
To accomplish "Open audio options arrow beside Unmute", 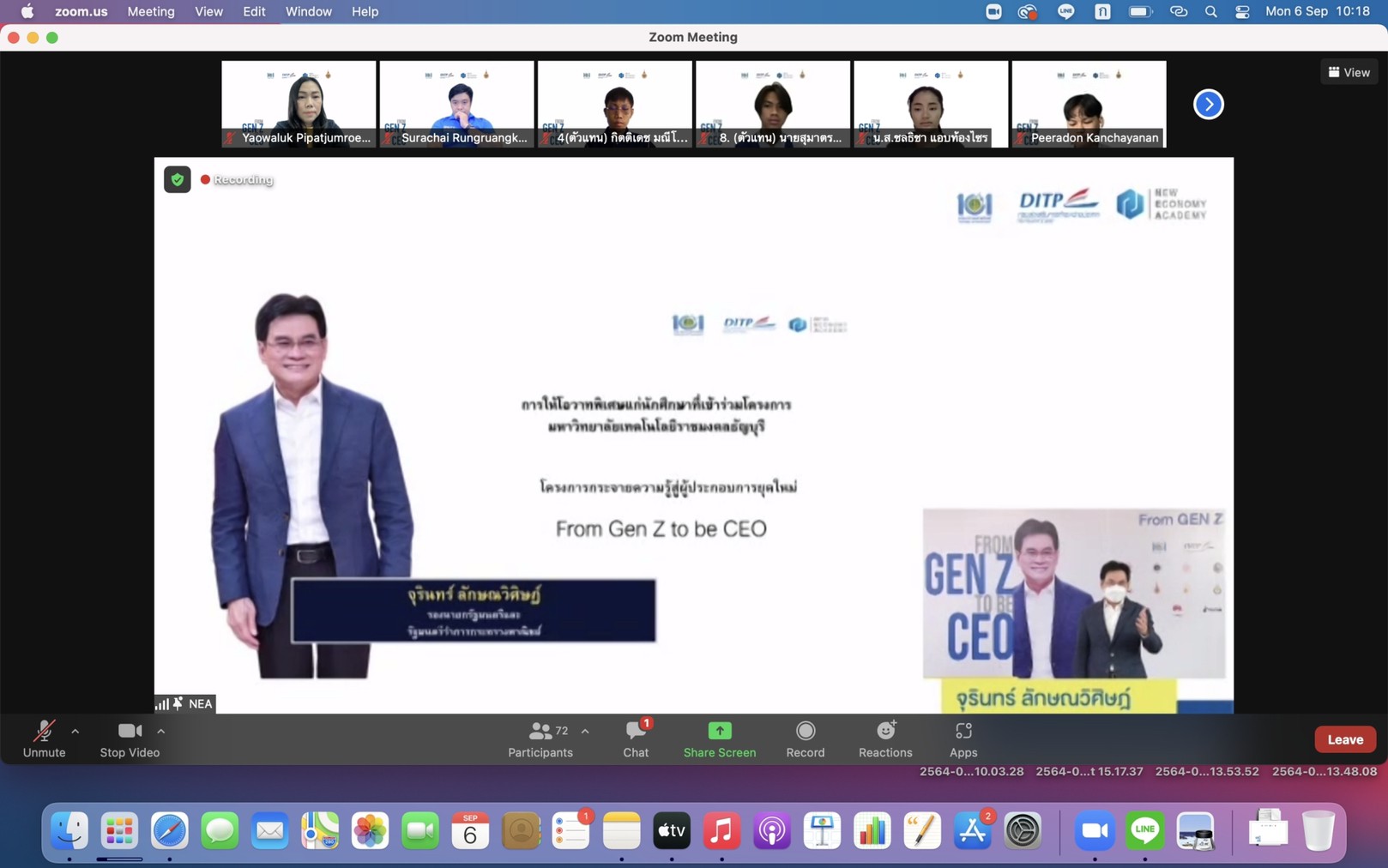I will (75, 732).
